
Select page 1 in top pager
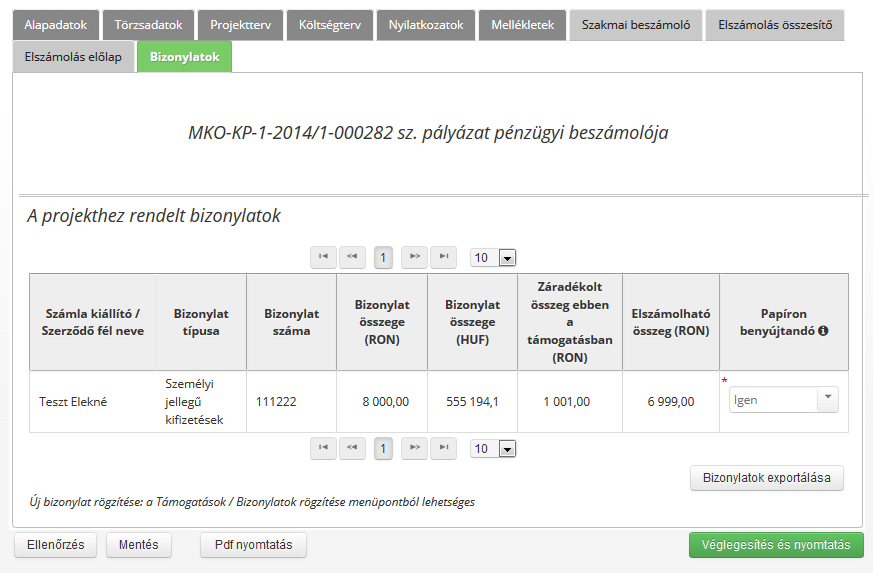coord(383,258)
